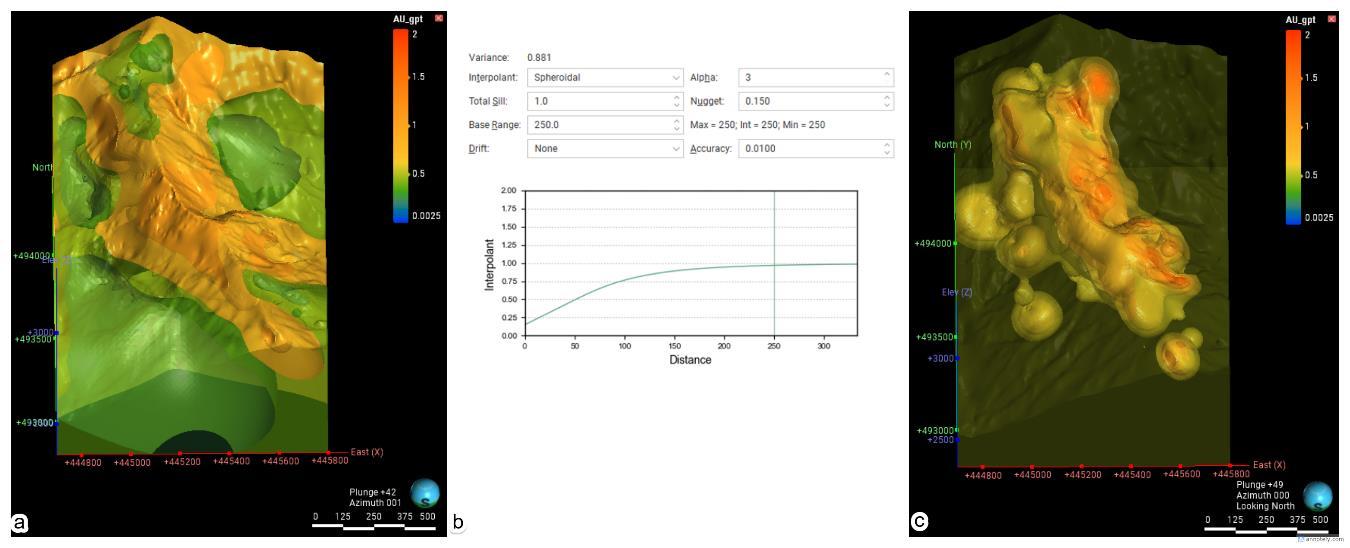Click the '+445000' easting tick in panel a
Screen dimensions: 1350x548
[x=132, y=463]
